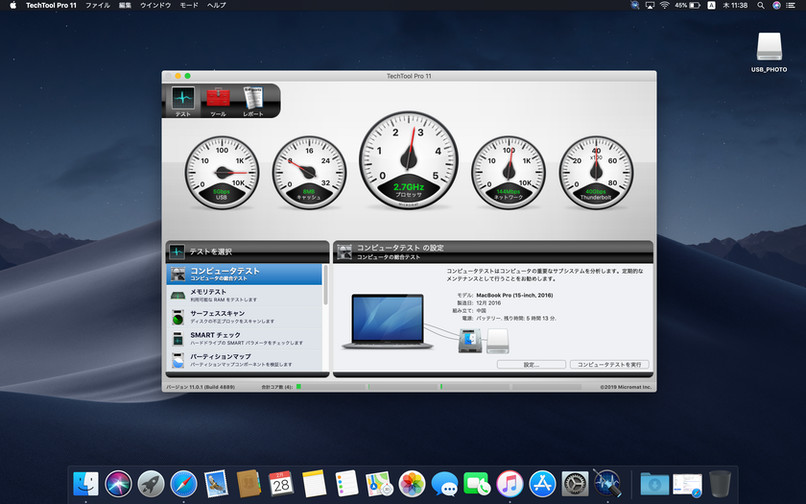Click バージョン 11.0.1 (Build 4889) text
The width and height of the screenshot is (806, 504).
click(200, 387)
